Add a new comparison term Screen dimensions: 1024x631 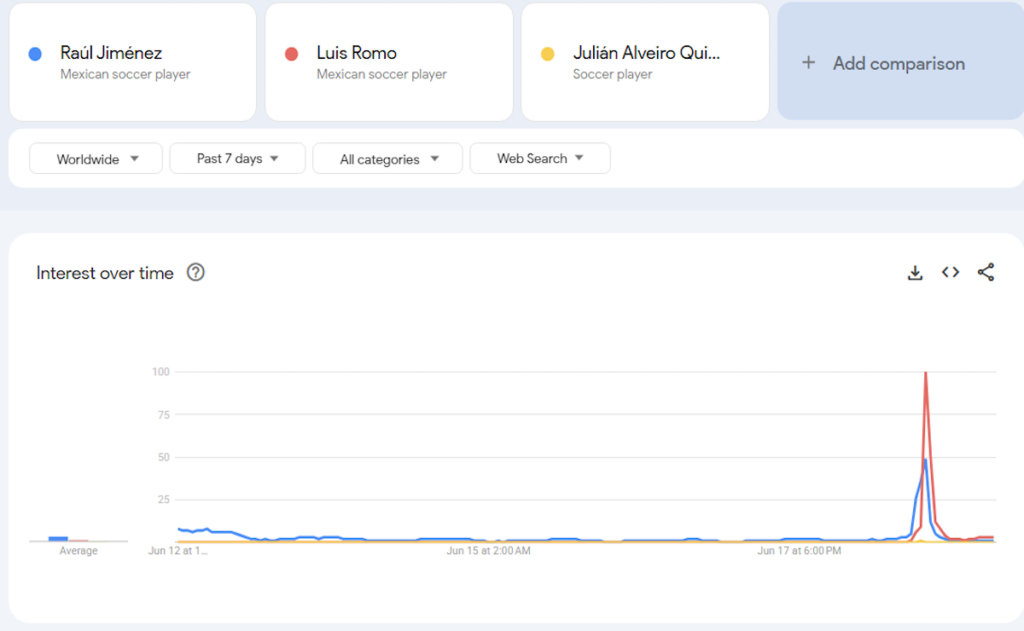pos(901,62)
